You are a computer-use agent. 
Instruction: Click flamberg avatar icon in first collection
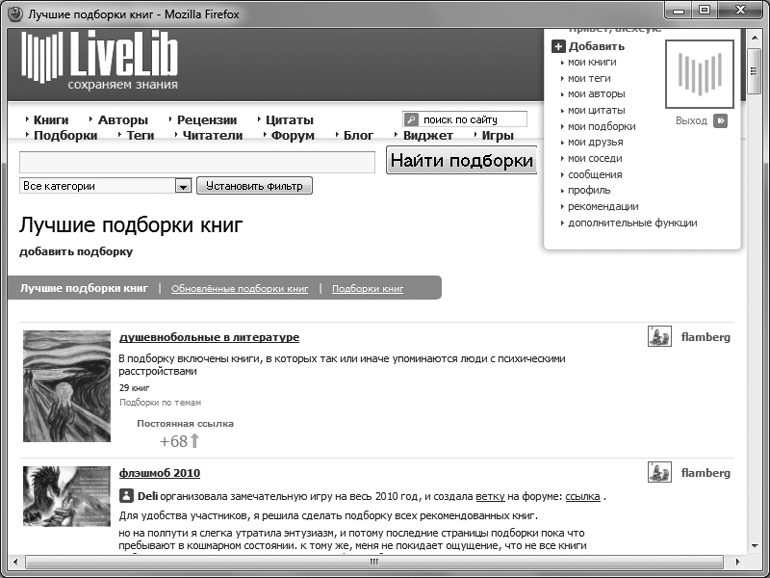pyautogui.click(x=659, y=337)
